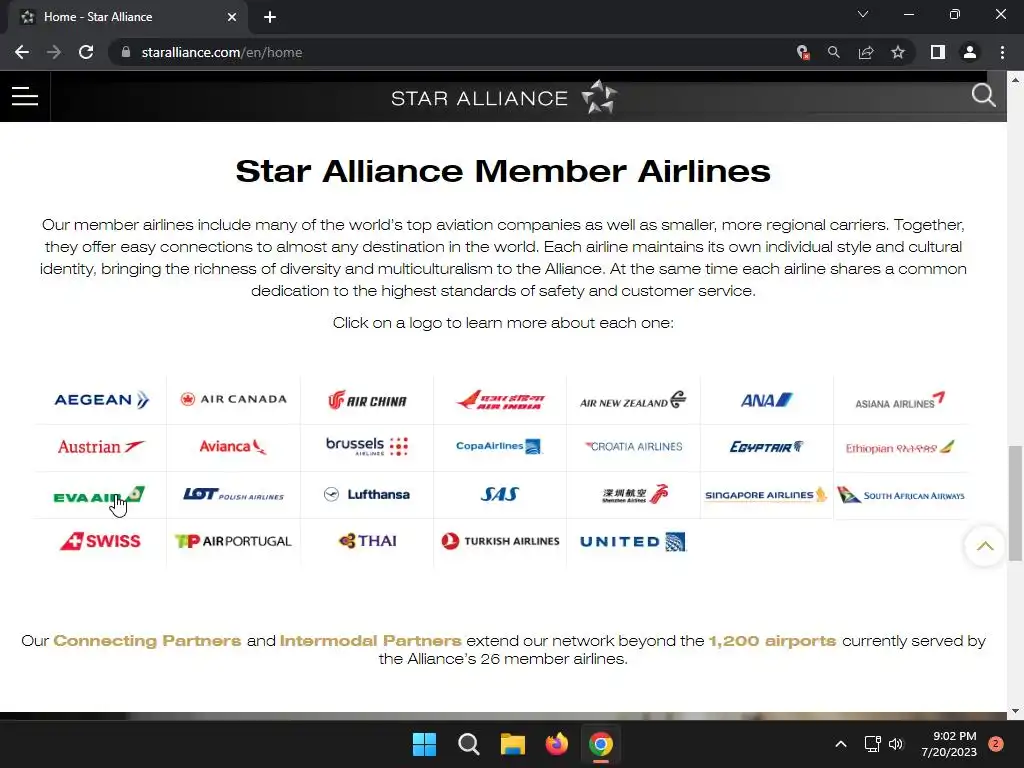
Task: Select the Ethiopian airline logo
Action: click(900, 447)
